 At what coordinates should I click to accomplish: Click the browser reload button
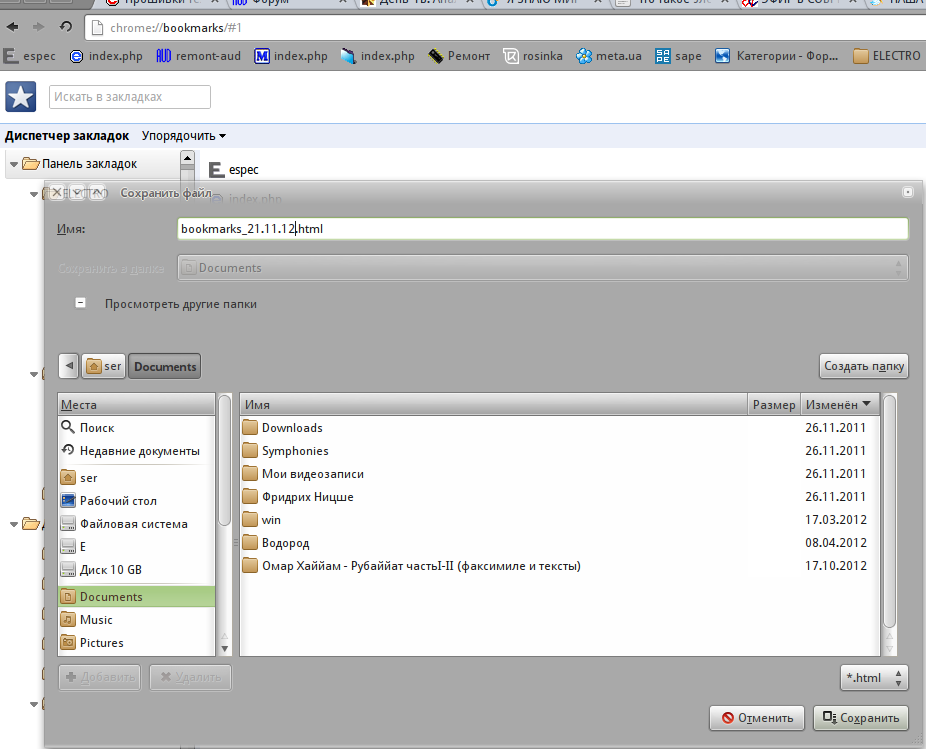coord(66,27)
